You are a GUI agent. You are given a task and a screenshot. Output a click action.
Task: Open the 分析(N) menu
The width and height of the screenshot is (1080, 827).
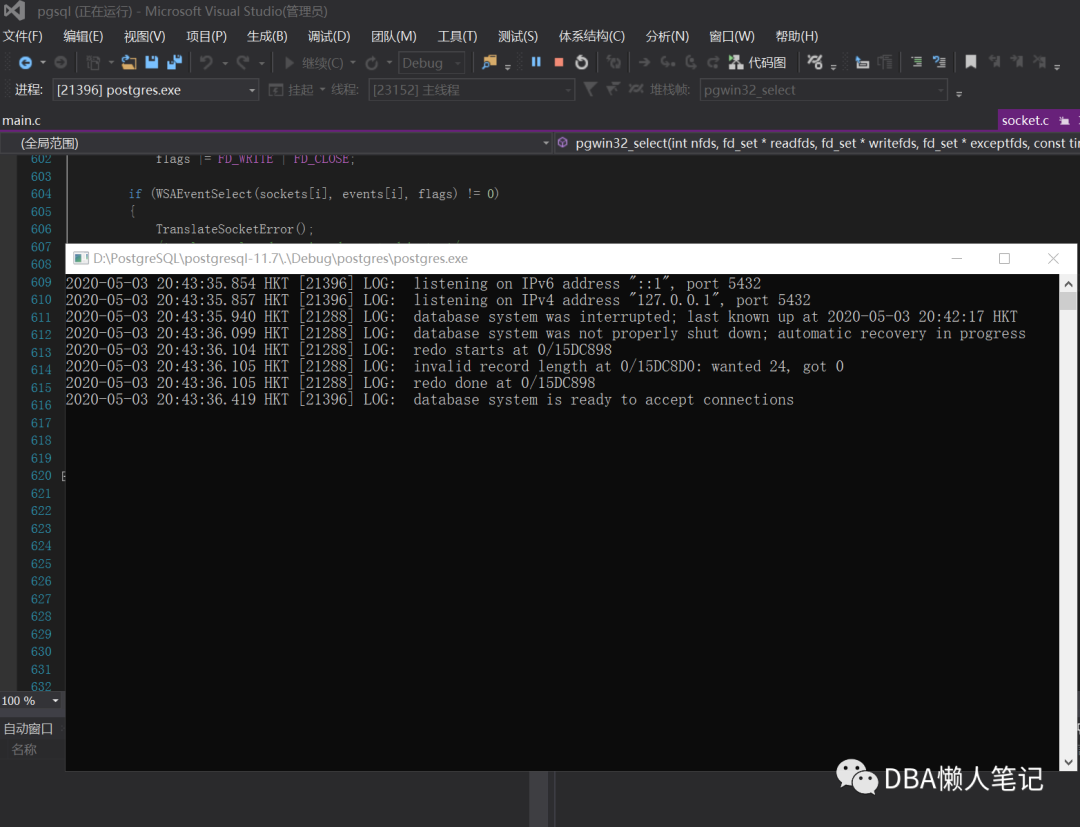(667, 36)
